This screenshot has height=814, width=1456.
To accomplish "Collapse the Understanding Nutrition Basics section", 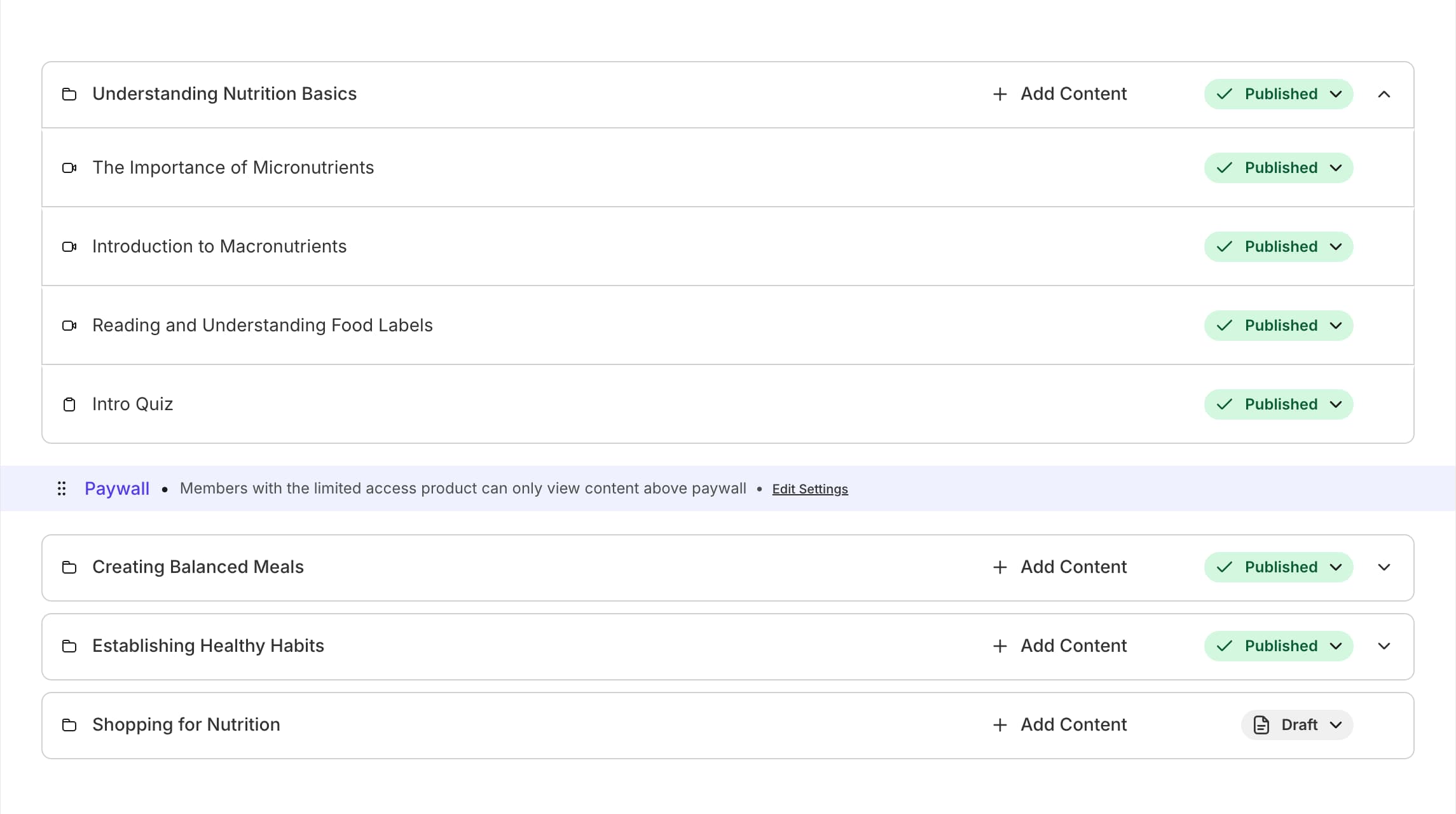I will 1384,94.
